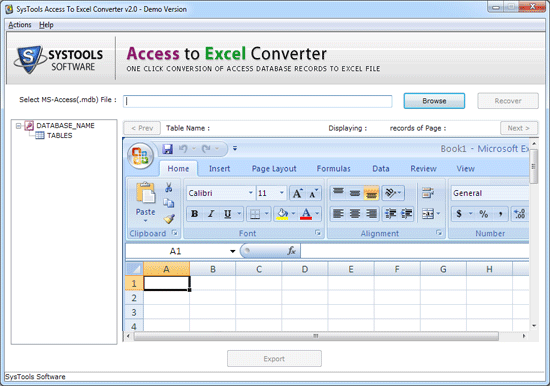Open the Help menu
550x386 pixels.
46,25
